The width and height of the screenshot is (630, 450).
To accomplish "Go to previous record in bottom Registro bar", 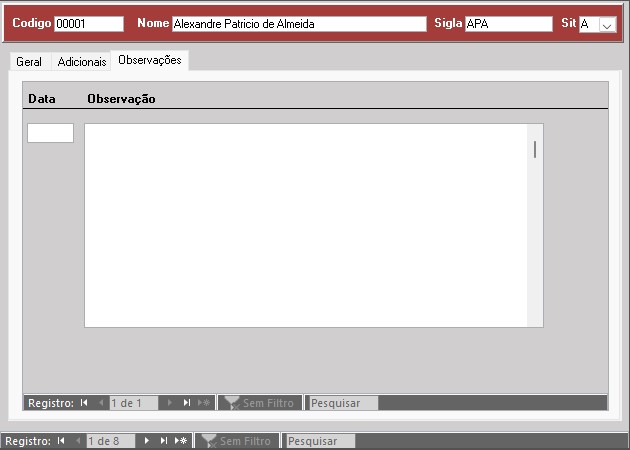I will [x=78, y=441].
